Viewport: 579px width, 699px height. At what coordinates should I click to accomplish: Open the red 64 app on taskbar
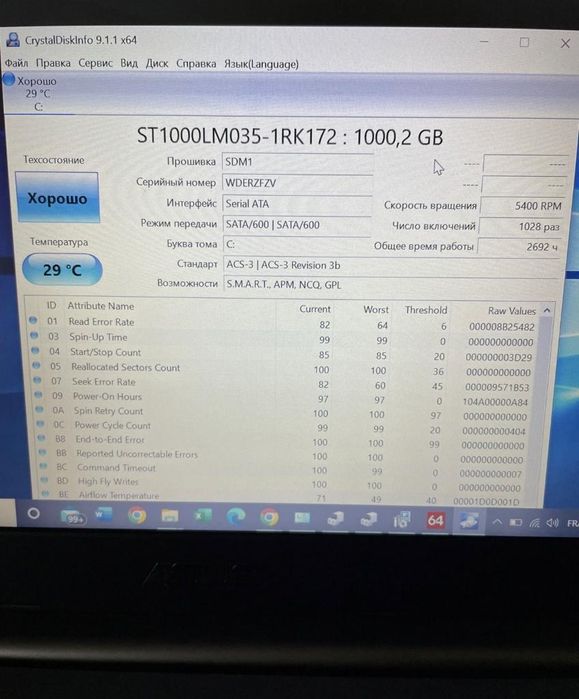(435, 520)
